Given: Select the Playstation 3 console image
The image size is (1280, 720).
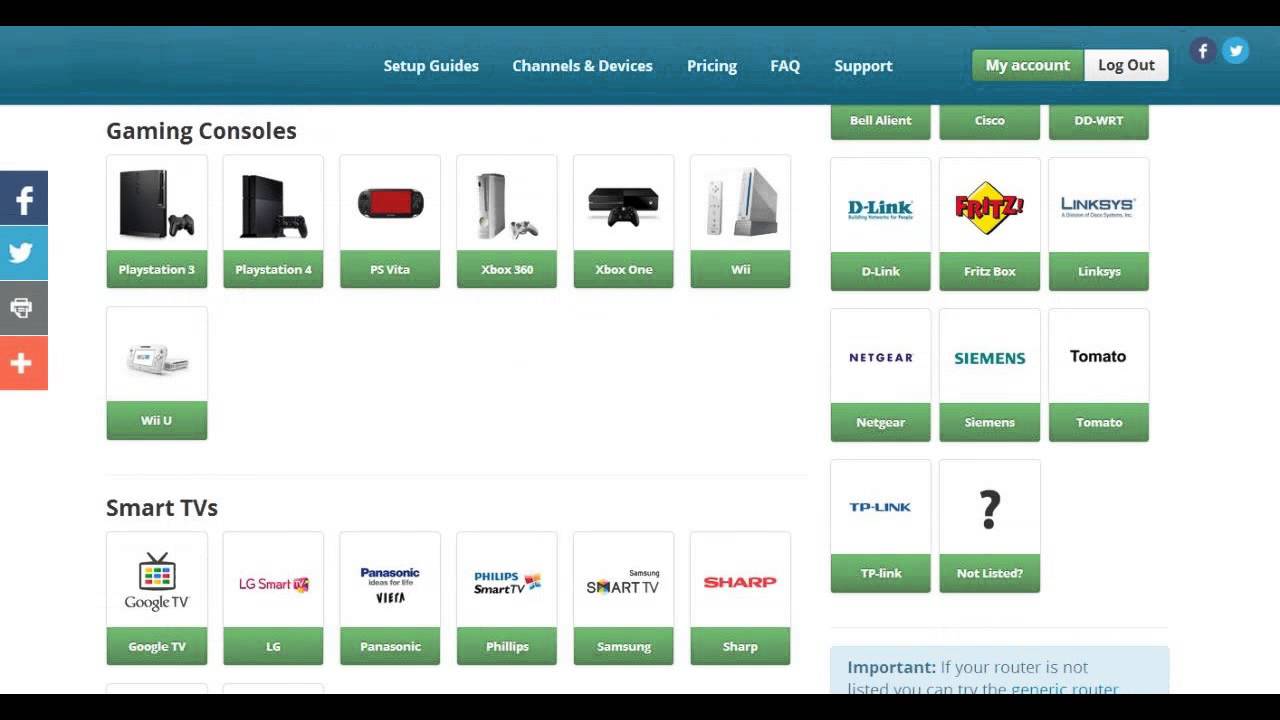Looking at the screenshot, I should (x=157, y=203).
